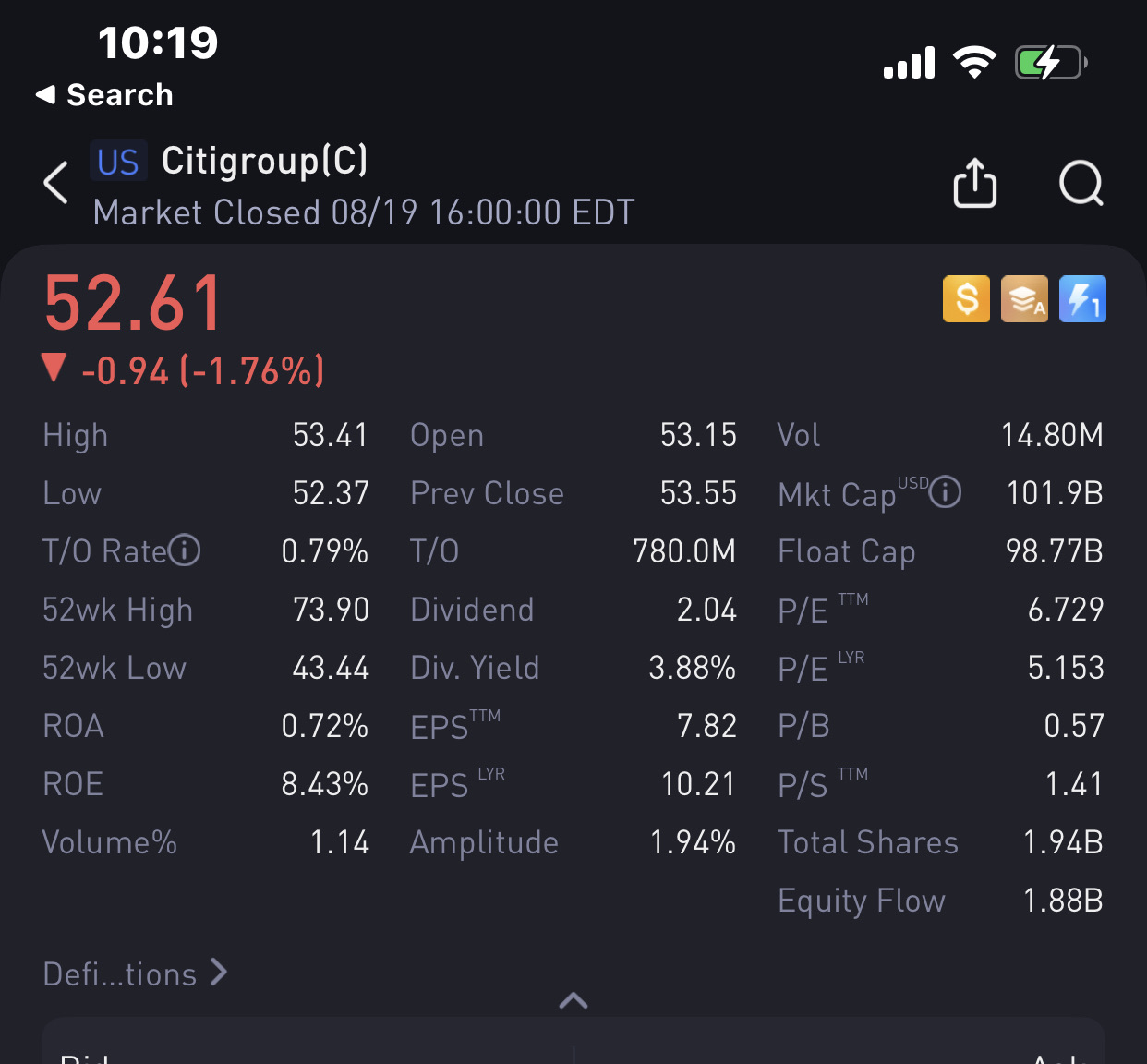1147x1064 pixels.
Task: Return to Search via top-left link
Action: [104, 94]
